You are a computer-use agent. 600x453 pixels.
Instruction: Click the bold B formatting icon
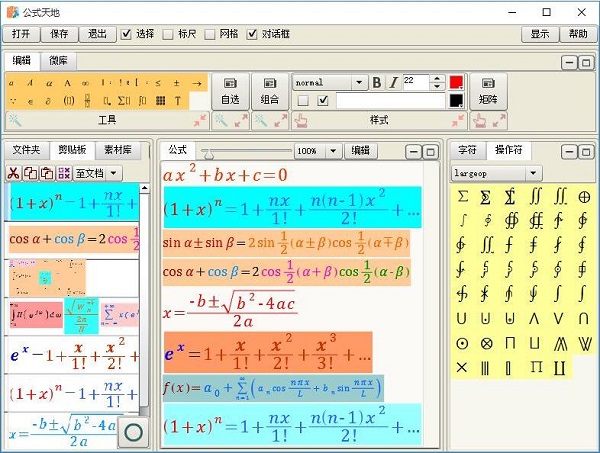point(377,83)
